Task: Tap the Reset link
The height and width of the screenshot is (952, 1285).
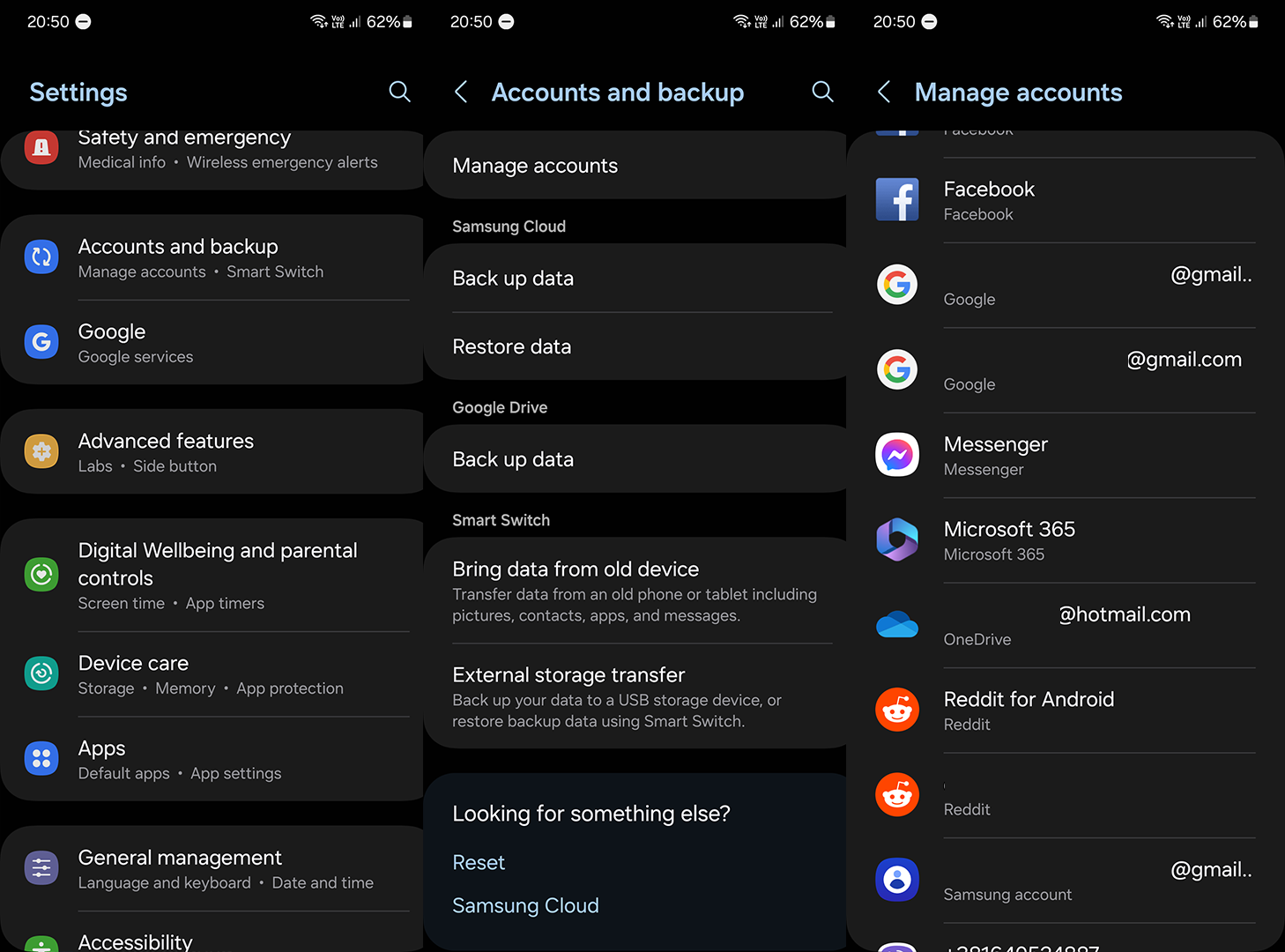Action: 479,862
